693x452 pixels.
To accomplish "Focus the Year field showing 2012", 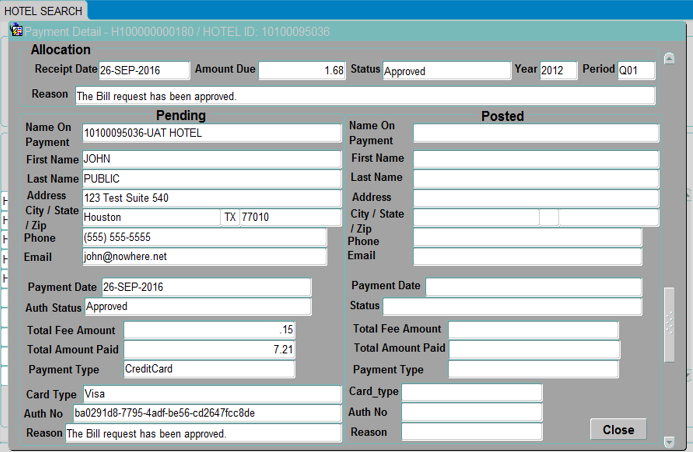I will pos(558,70).
